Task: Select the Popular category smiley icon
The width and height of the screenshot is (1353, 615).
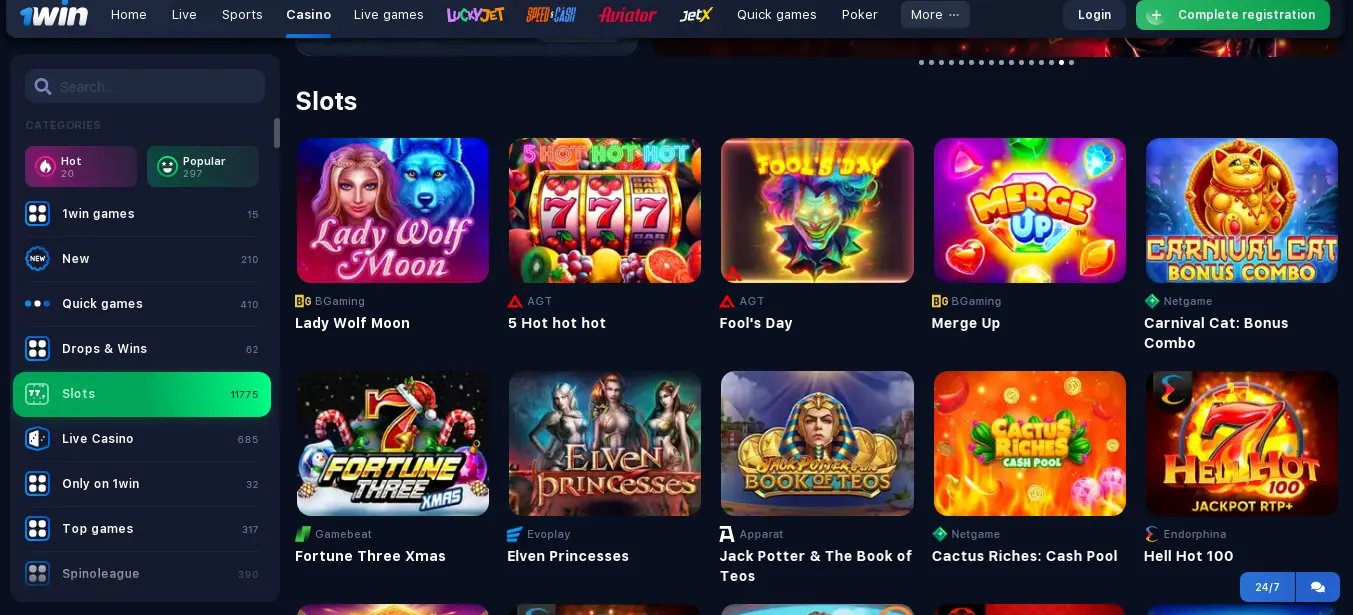Action: (x=167, y=167)
